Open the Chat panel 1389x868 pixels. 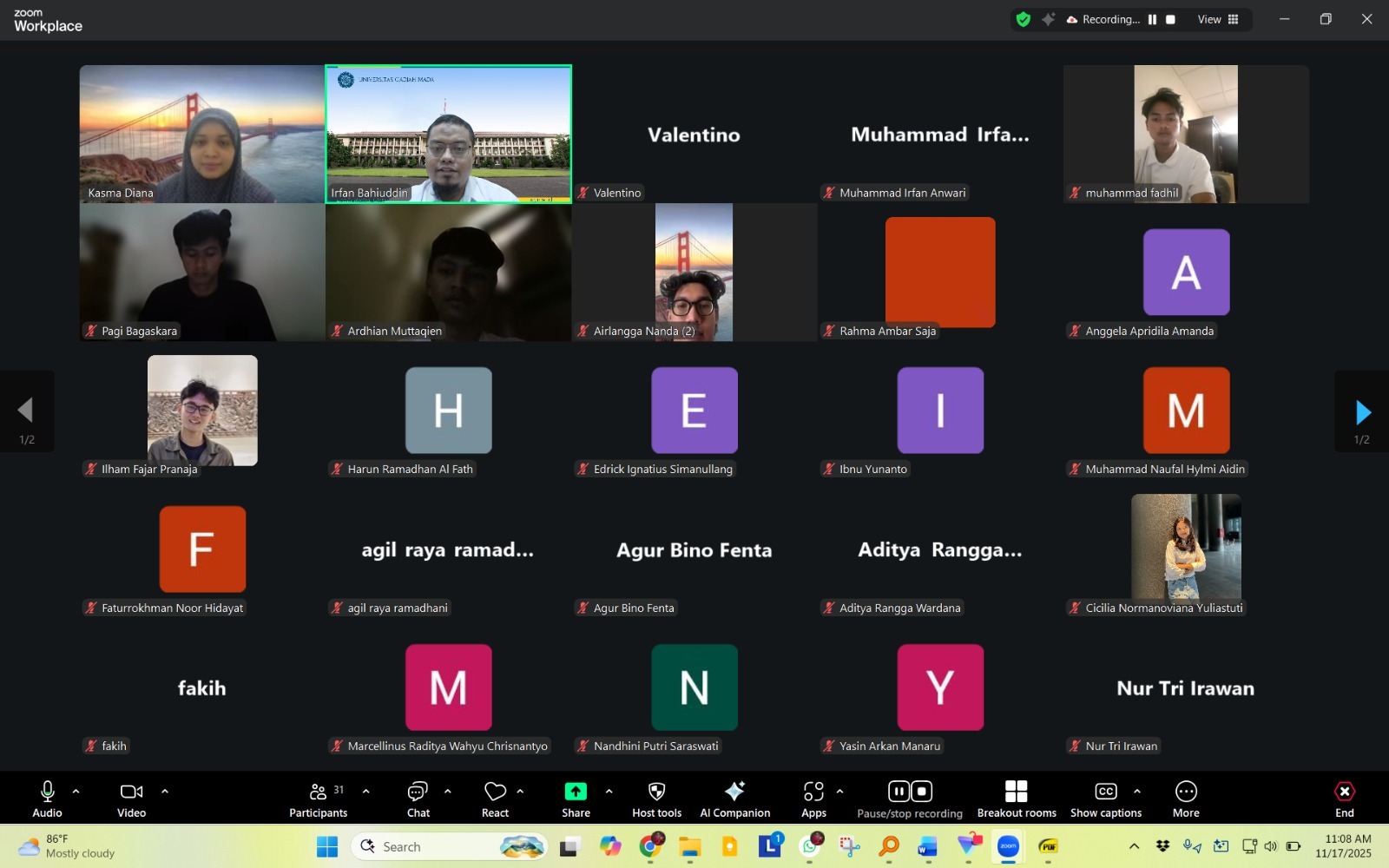pyautogui.click(x=418, y=799)
